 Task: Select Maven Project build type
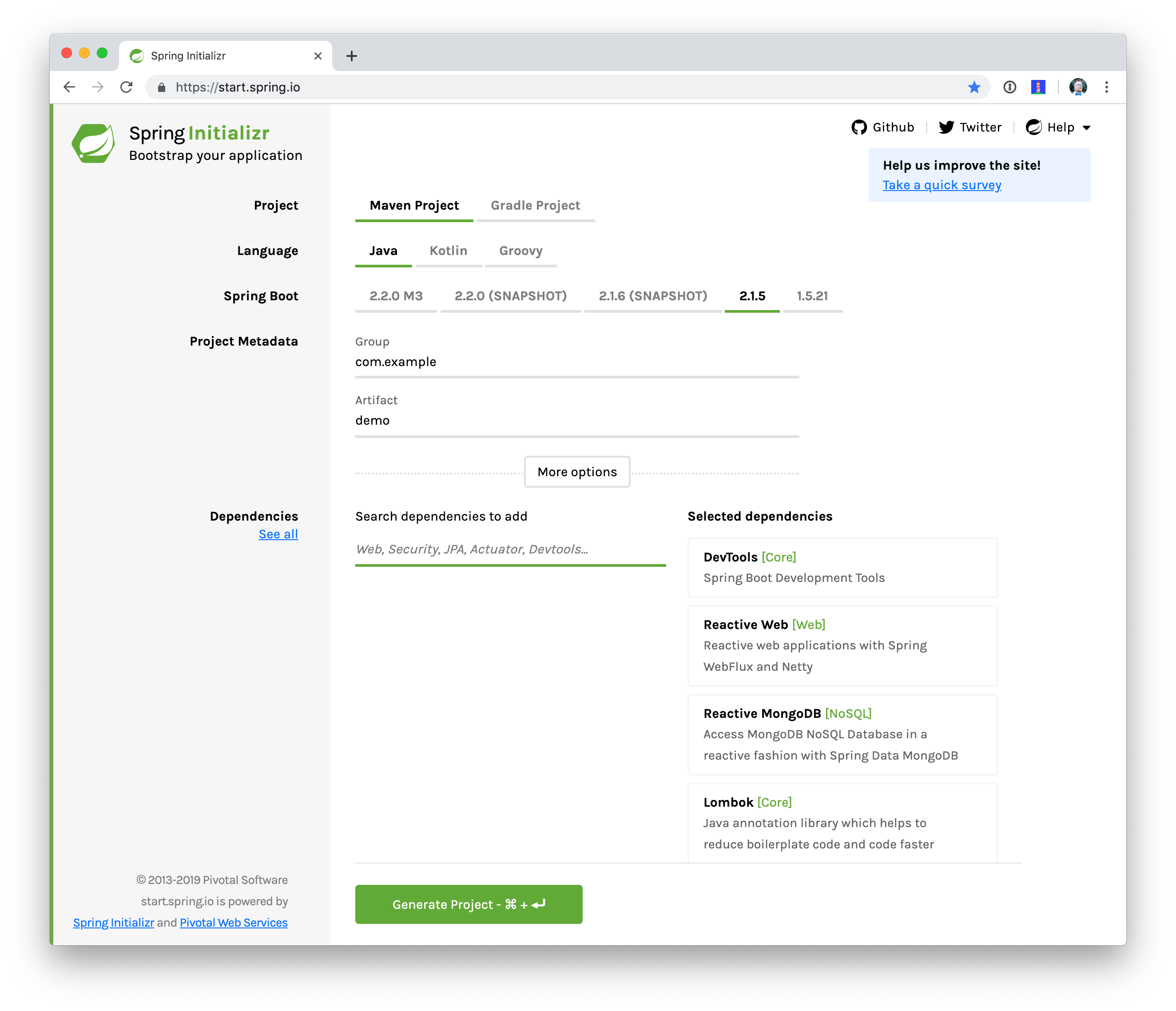(x=413, y=205)
